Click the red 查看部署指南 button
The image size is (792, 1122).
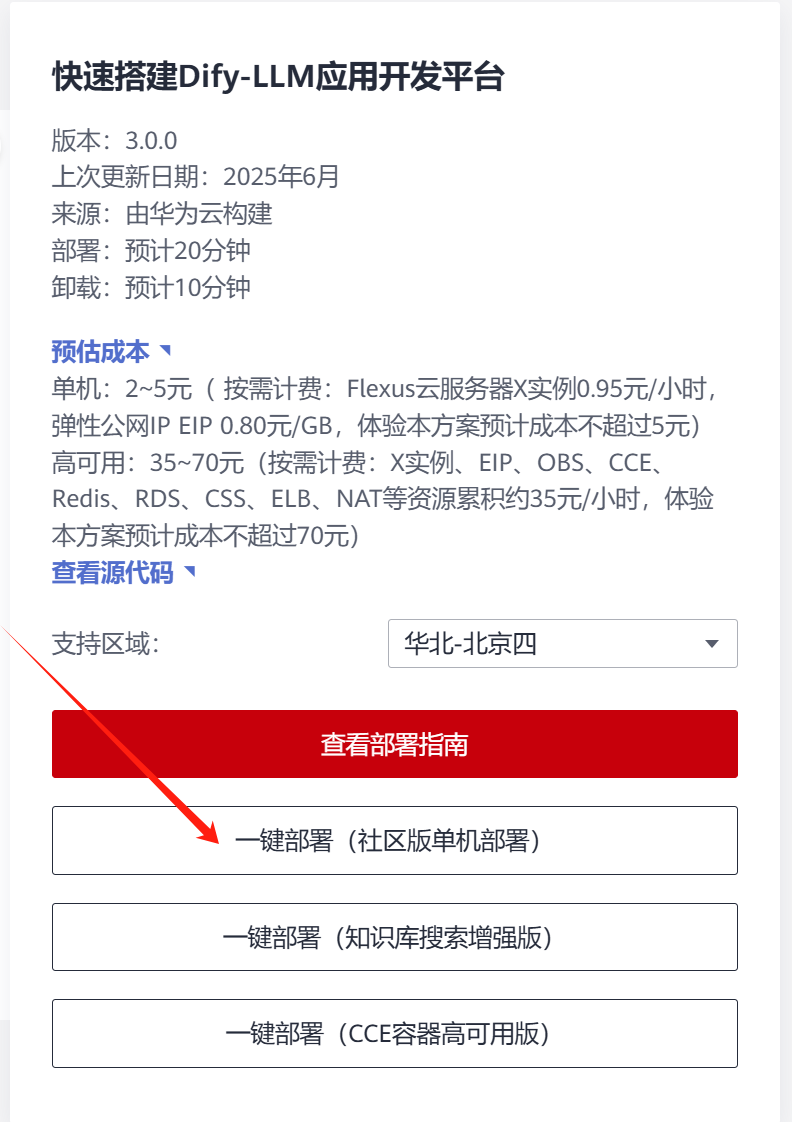coord(395,744)
